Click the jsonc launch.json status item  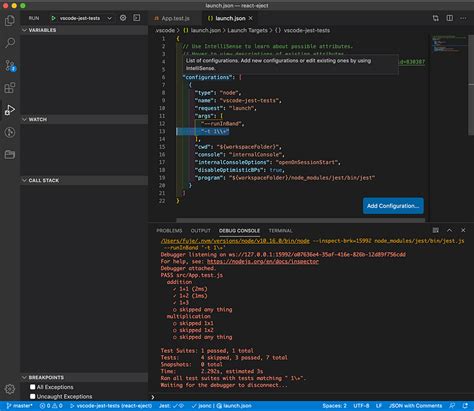point(221,406)
